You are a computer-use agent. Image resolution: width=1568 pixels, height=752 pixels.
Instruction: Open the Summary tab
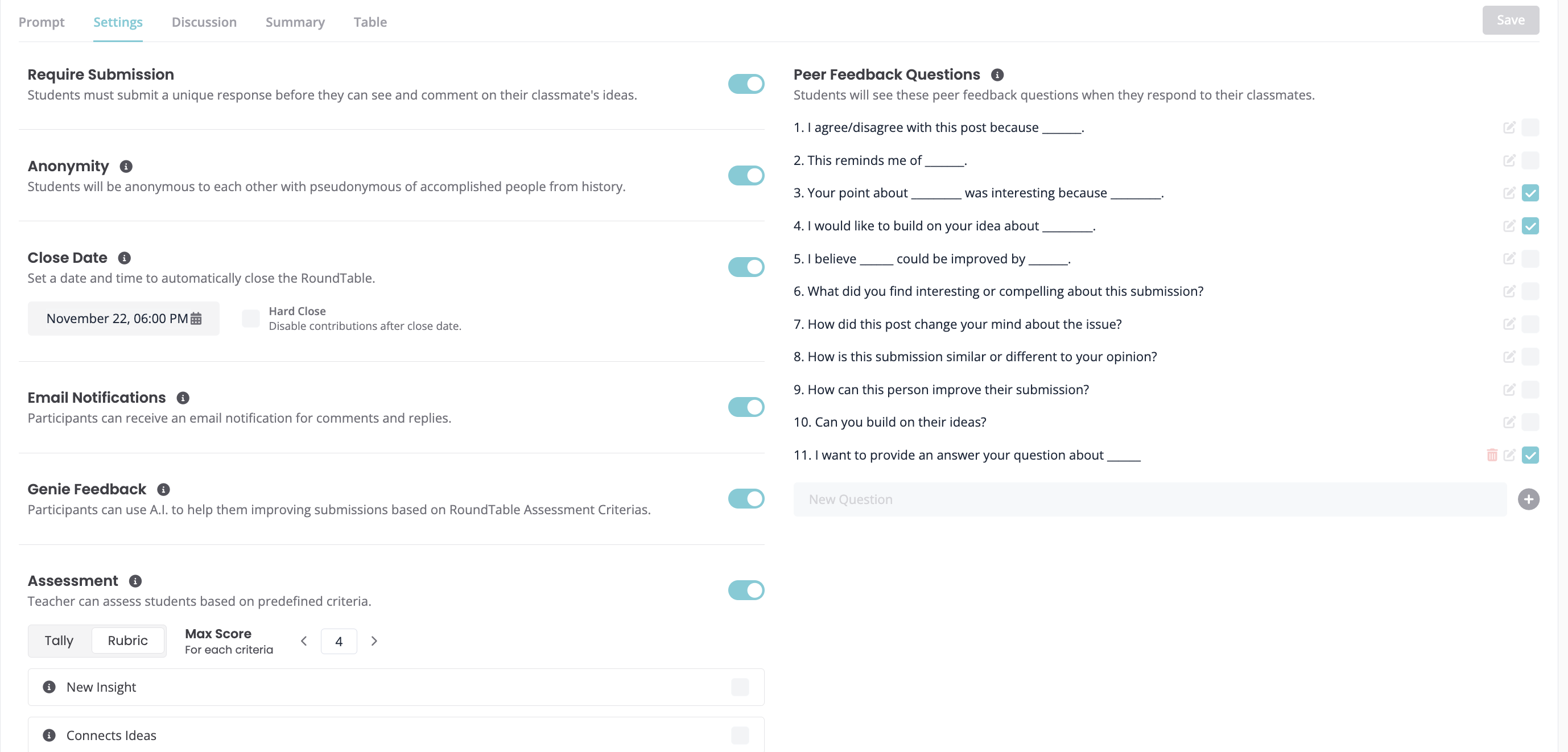295,22
